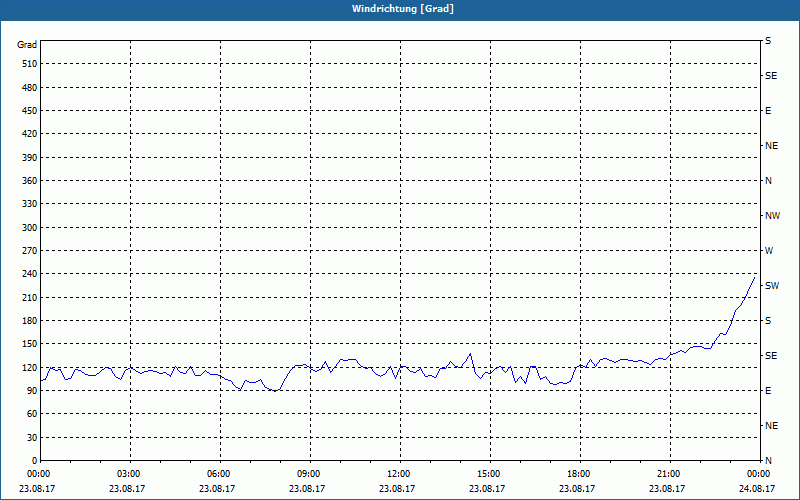Click the 240 y-axis value

click(30, 274)
